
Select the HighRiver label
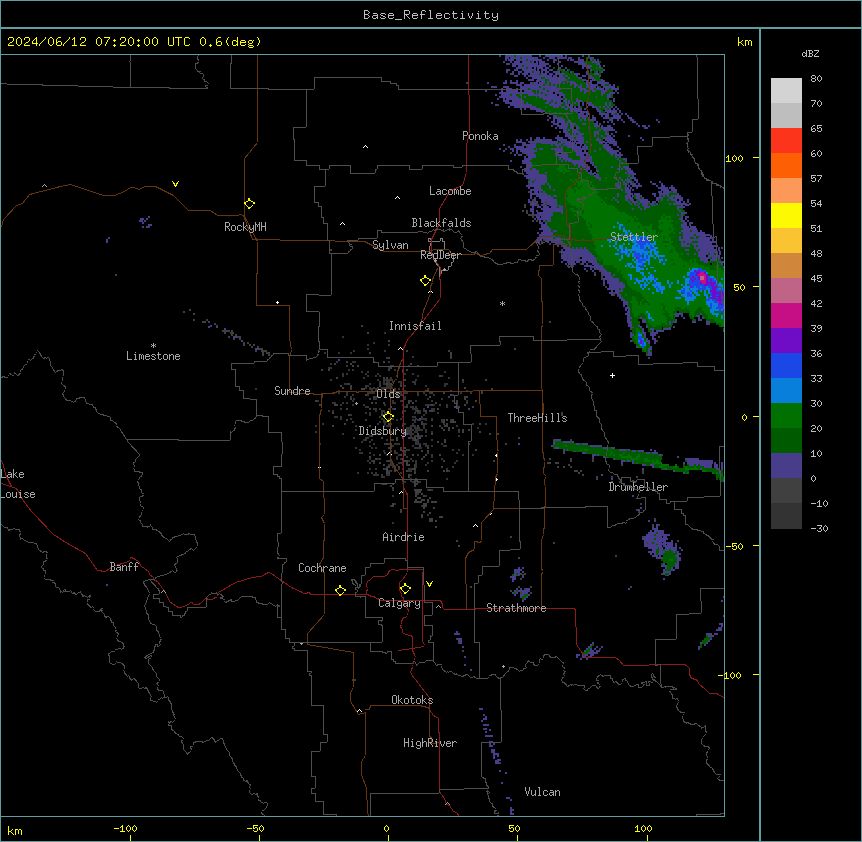[x=430, y=743]
